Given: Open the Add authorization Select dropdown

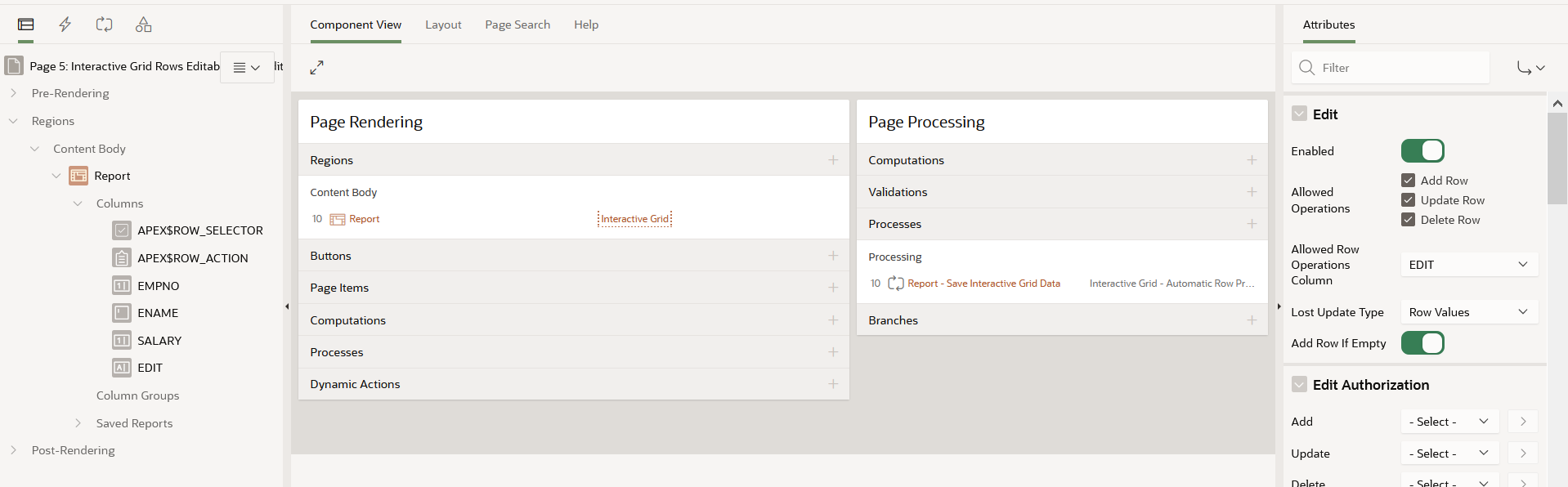Looking at the screenshot, I should coord(1449,422).
